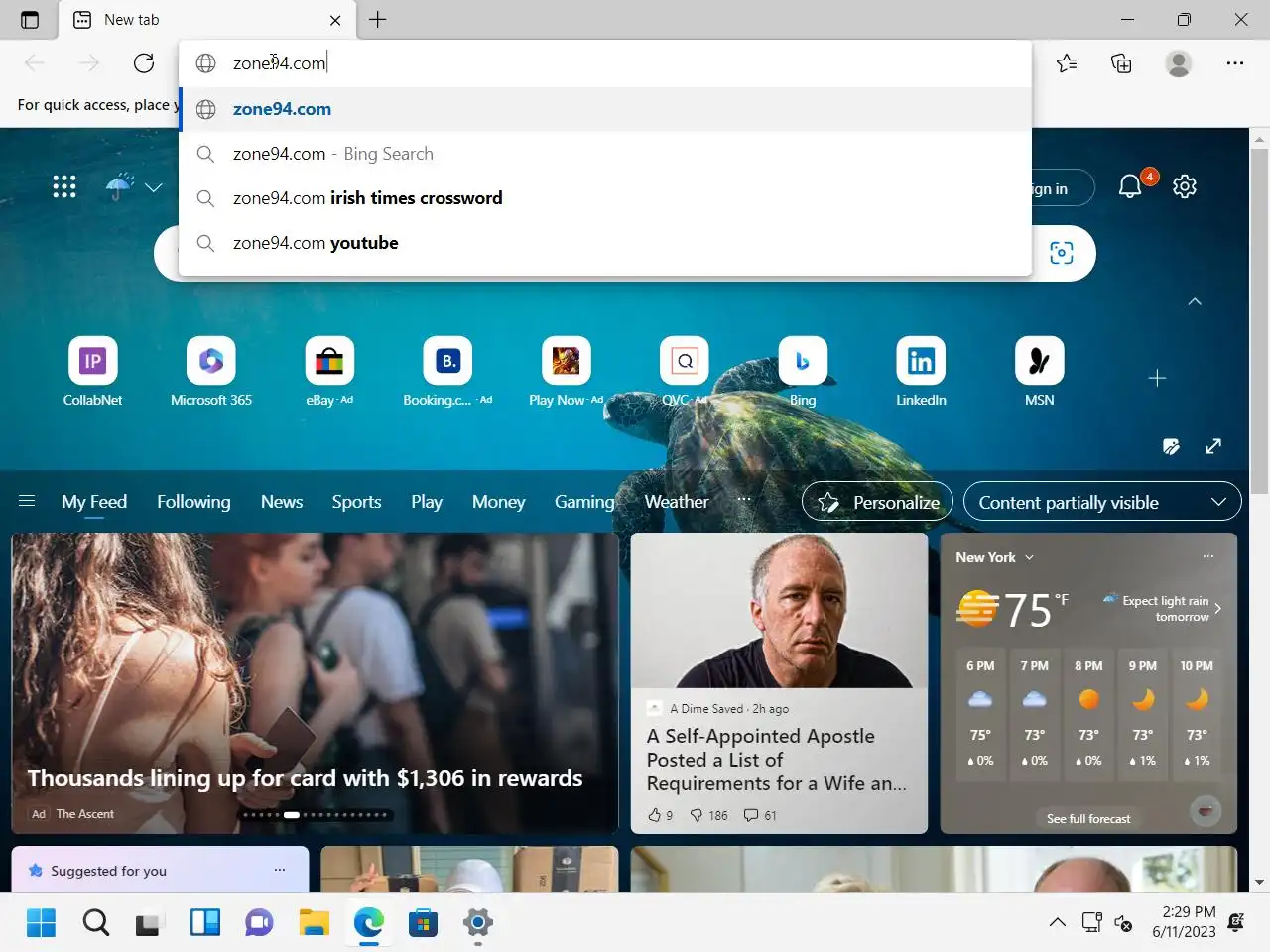1270x952 pixels.
Task: Open a new tab with plus button
Action: 378,20
